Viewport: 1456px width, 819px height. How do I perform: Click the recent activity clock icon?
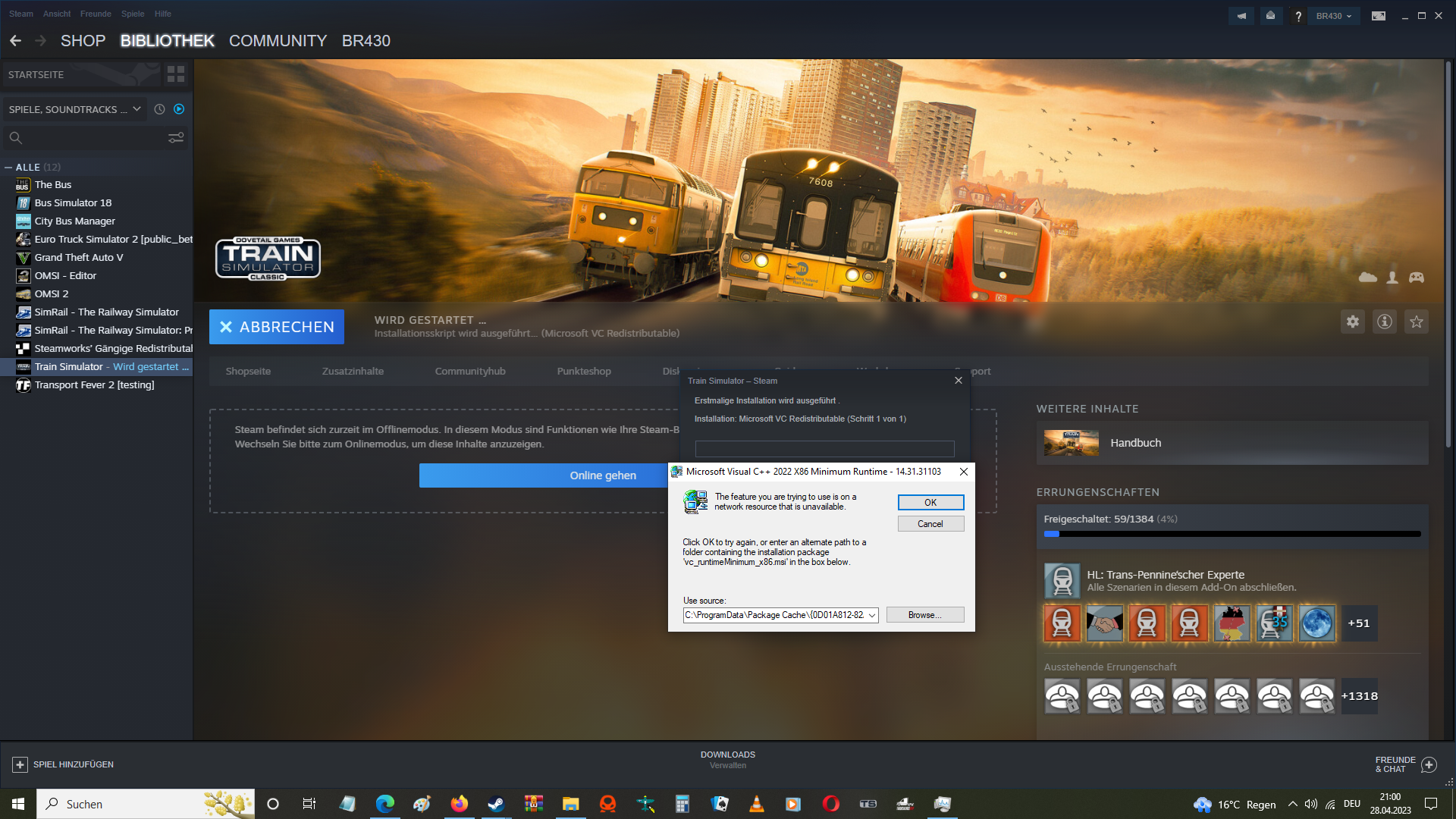[x=159, y=109]
